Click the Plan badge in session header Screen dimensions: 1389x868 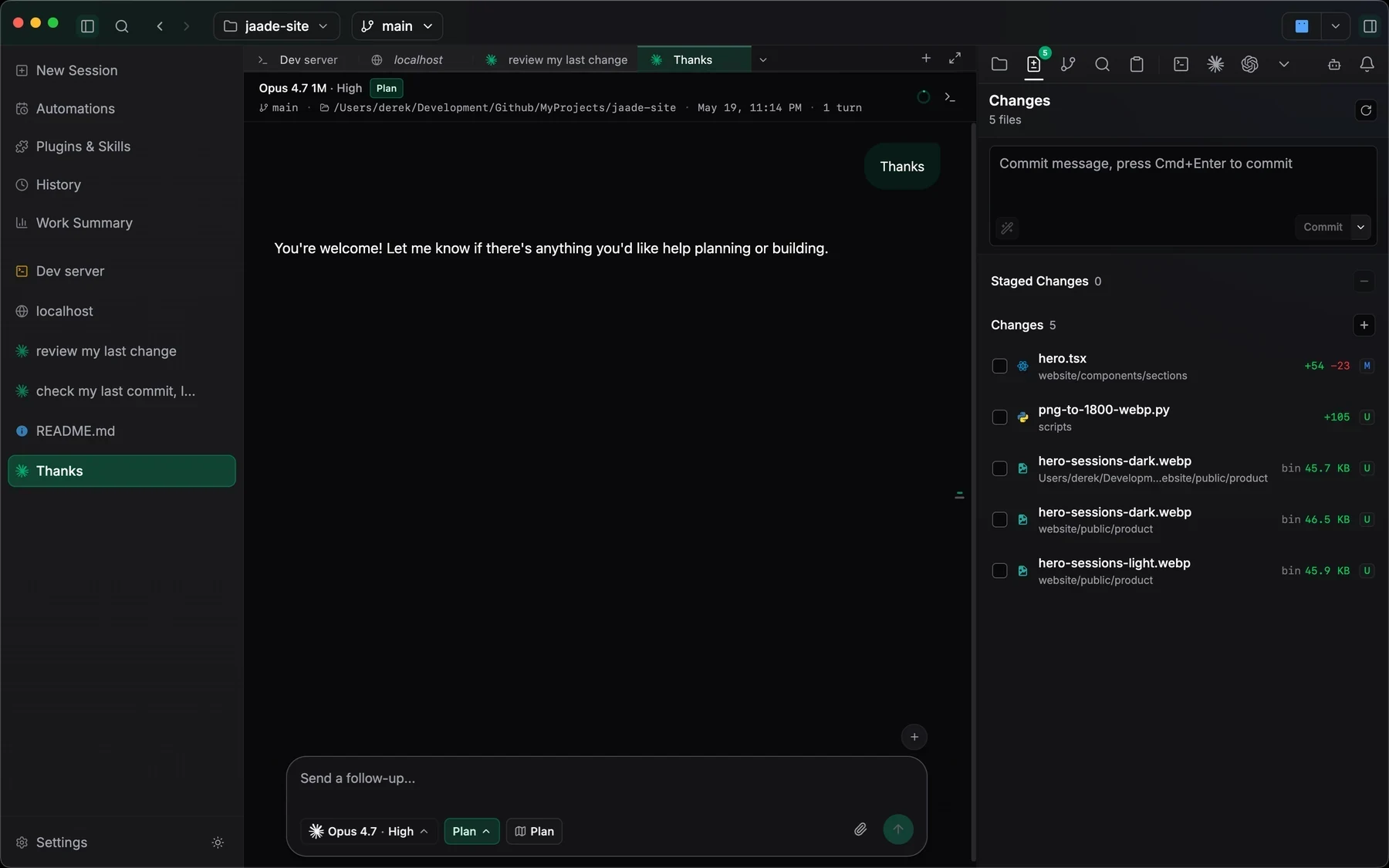pyautogui.click(x=387, y=88)
